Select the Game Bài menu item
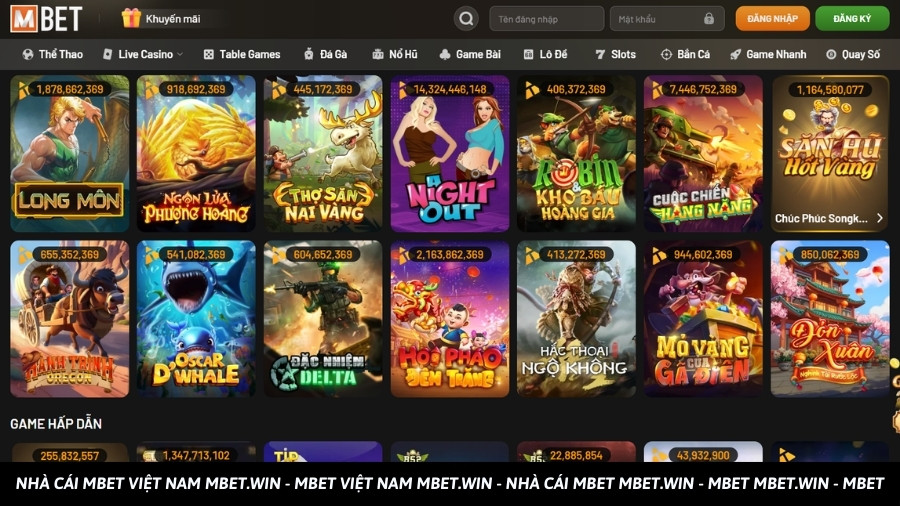Screen dimensions: 900x506 pos(470,54)
